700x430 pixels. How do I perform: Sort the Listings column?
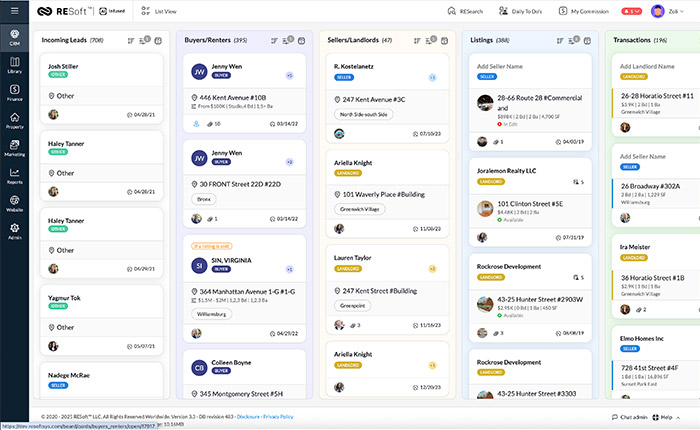click(560, 41)
